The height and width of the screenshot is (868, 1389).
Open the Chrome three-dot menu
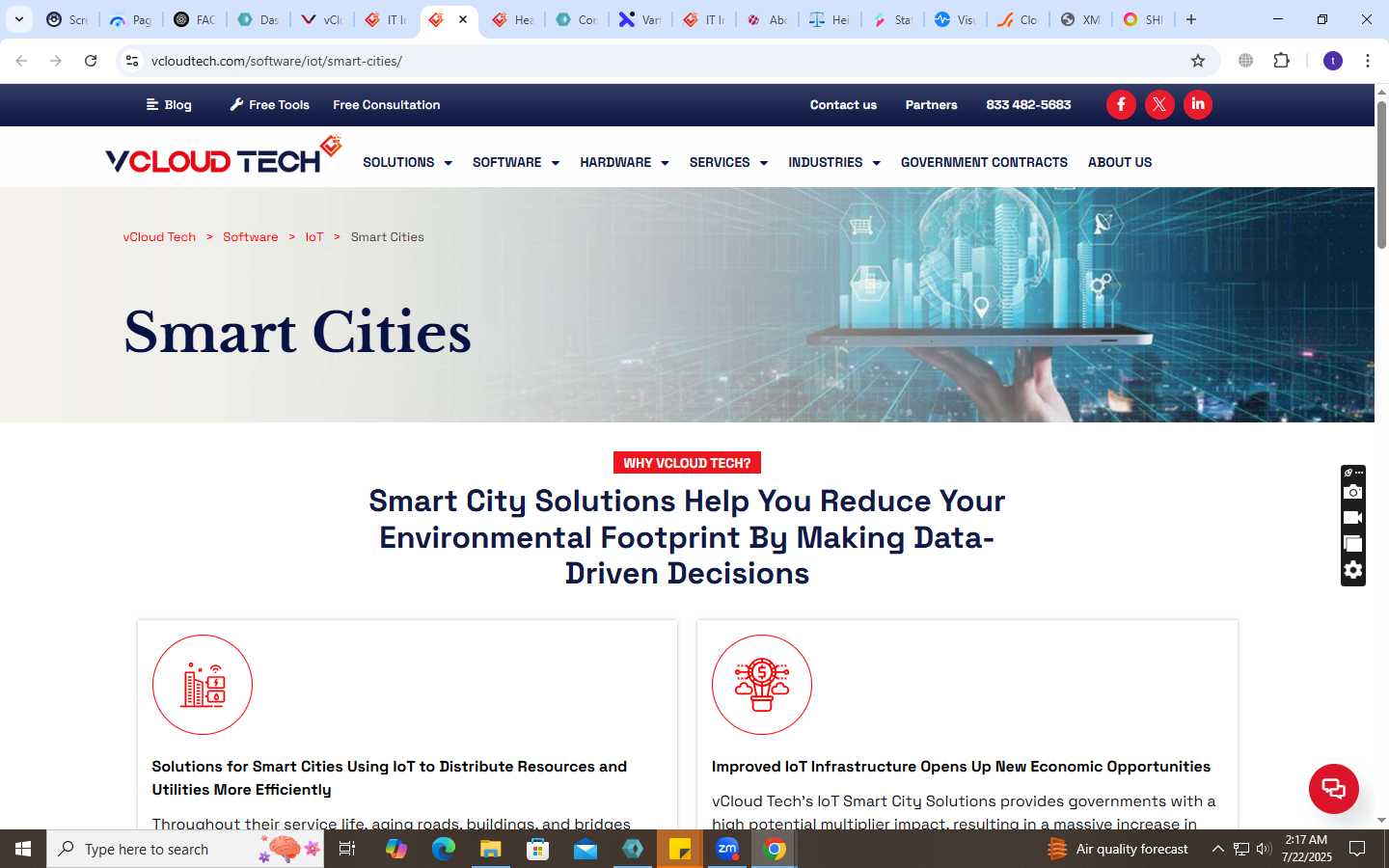(x=1368, y=61)
